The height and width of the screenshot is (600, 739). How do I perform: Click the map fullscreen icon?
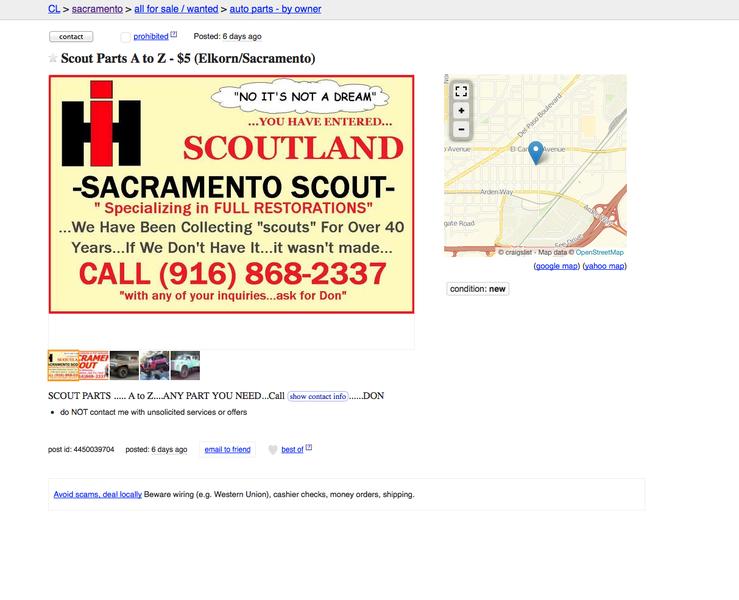(x=461, y=91)
